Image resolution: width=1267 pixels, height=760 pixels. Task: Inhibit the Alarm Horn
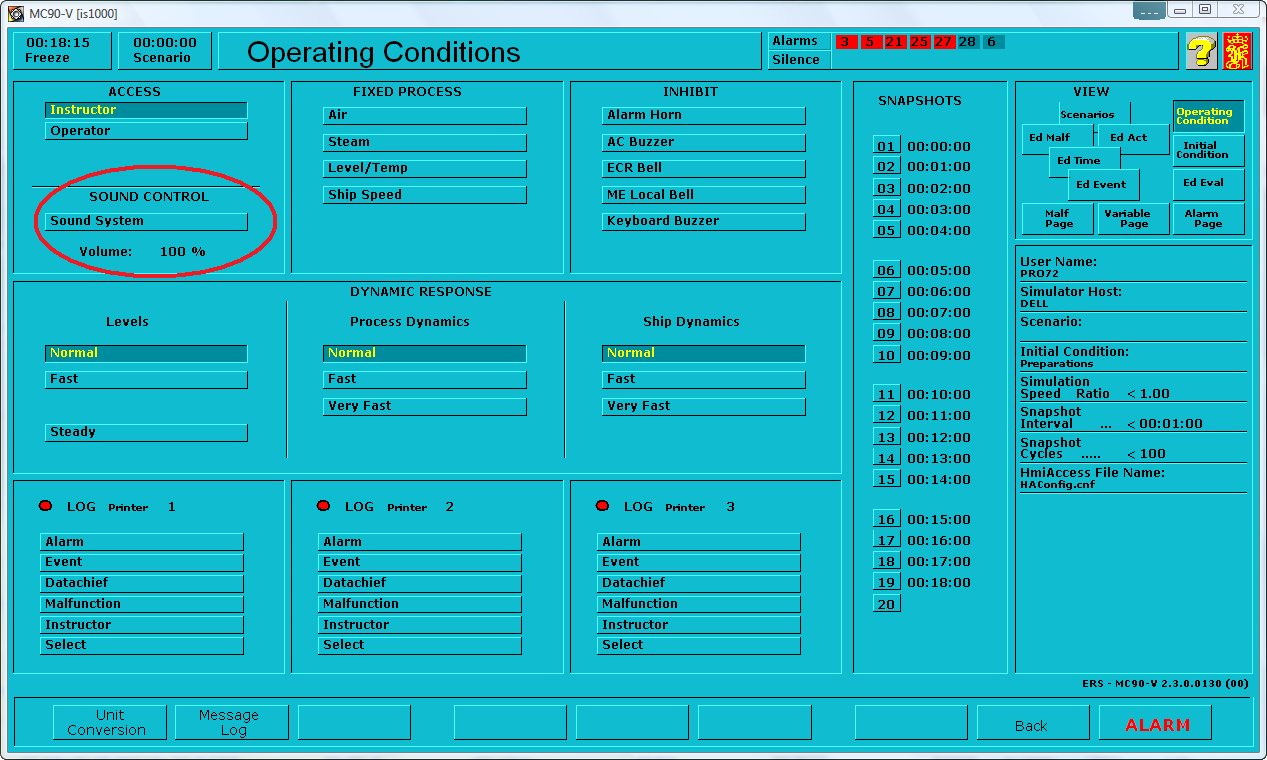click(703, 115)
